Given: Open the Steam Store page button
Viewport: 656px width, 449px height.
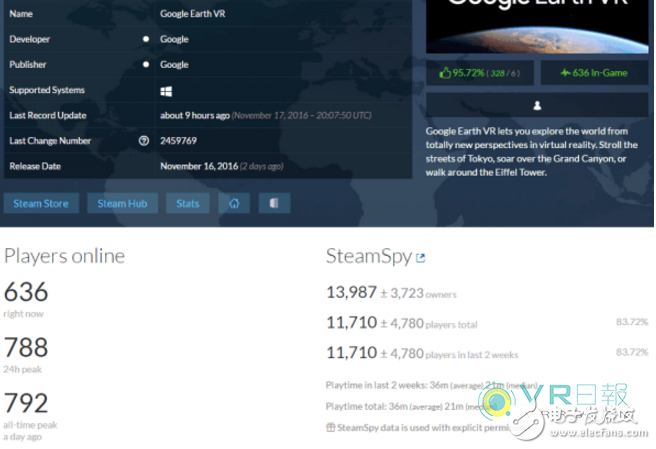Looking at the screenshot, I should [x=41, y=203].
